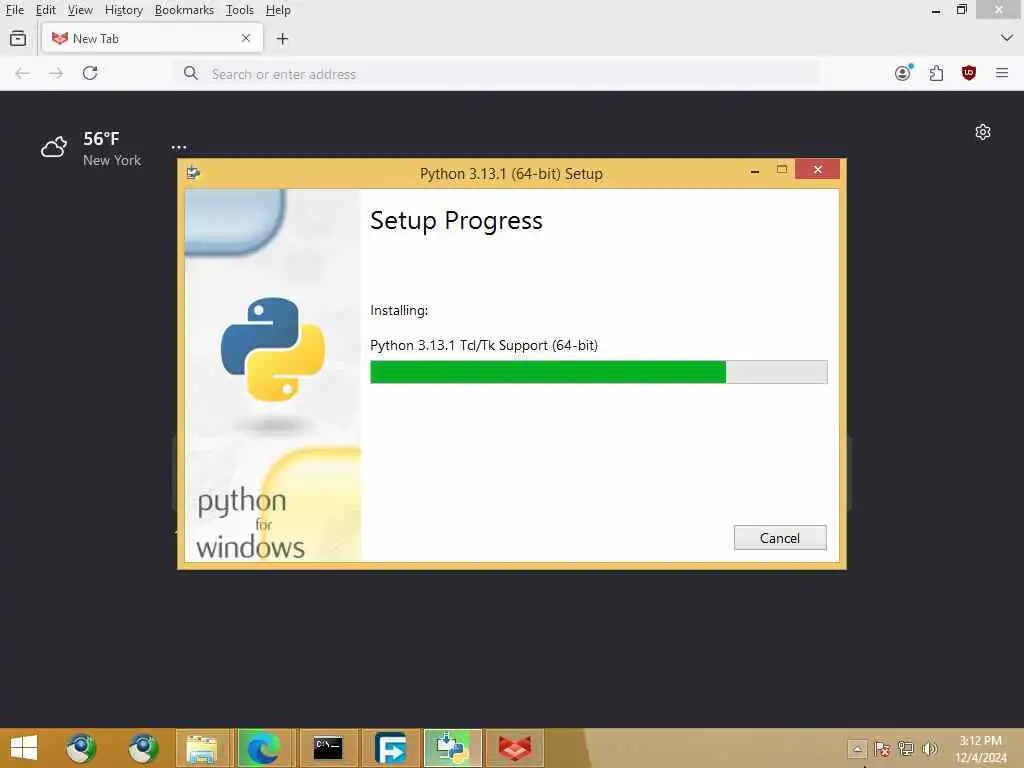Open the blue arrow app taskbar icon
The width and height of the screenshot is (1024, 768).
coord(390,748)
